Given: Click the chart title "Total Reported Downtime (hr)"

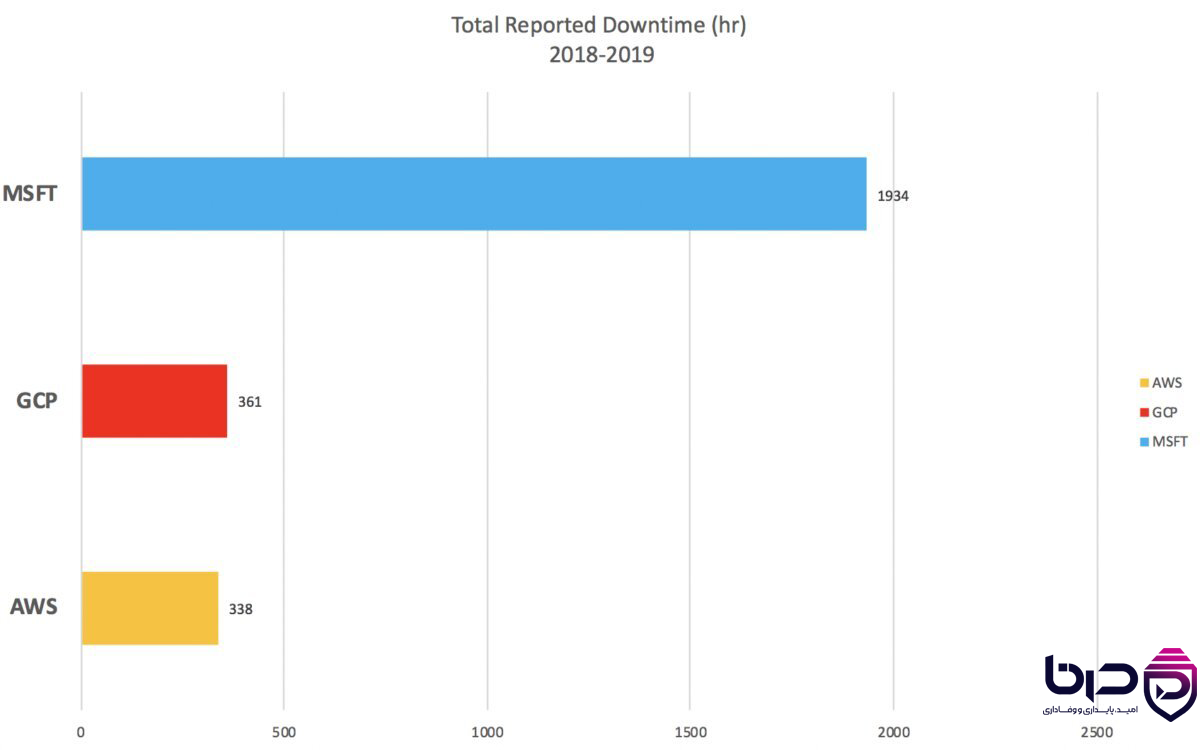Looking at the screenshot, I should [599, 26].
